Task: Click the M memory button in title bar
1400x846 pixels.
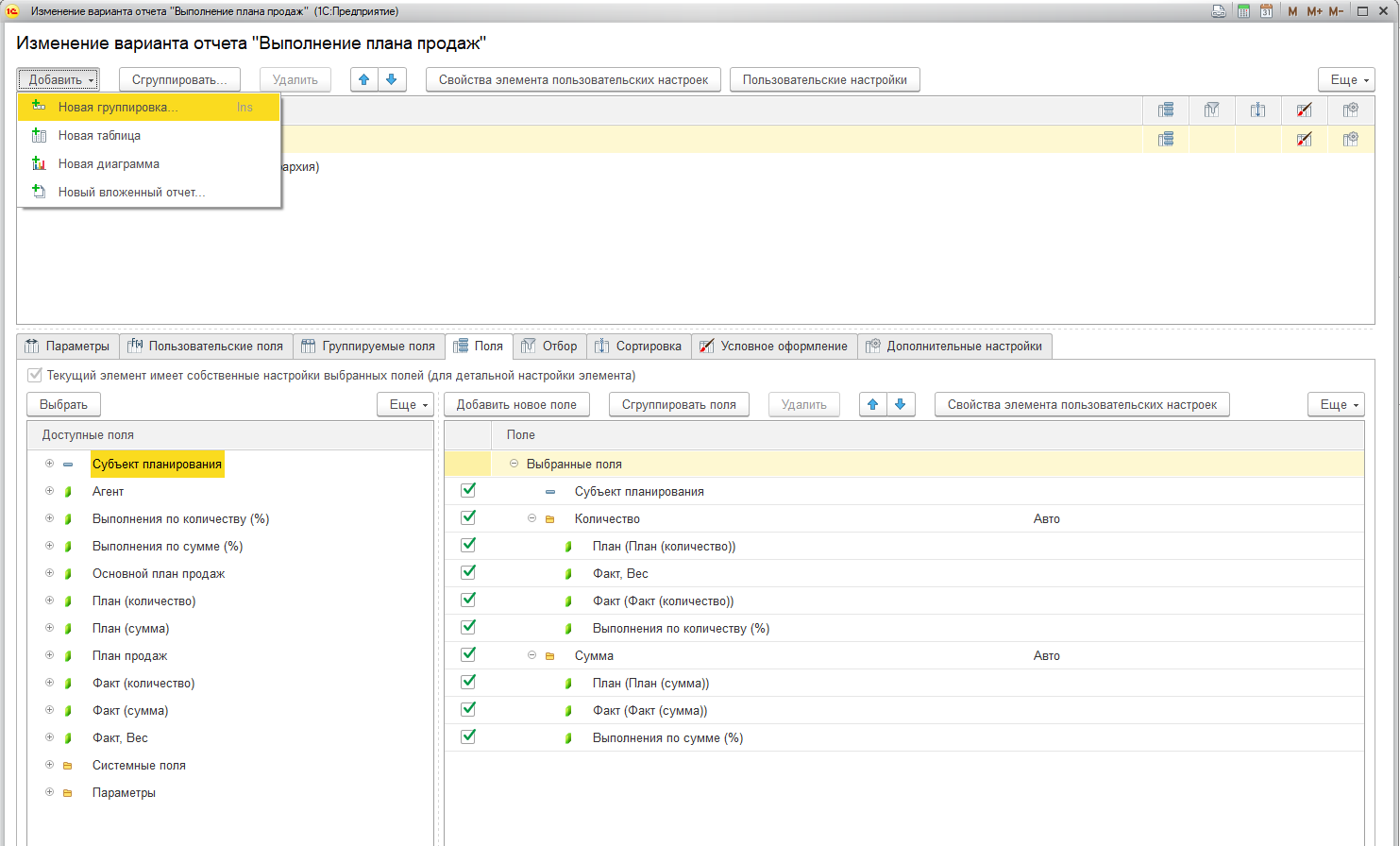Action: [1292, 11]
